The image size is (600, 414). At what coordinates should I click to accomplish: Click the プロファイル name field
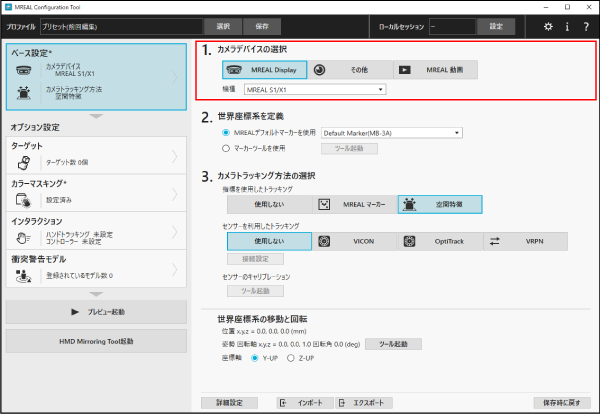121,27
